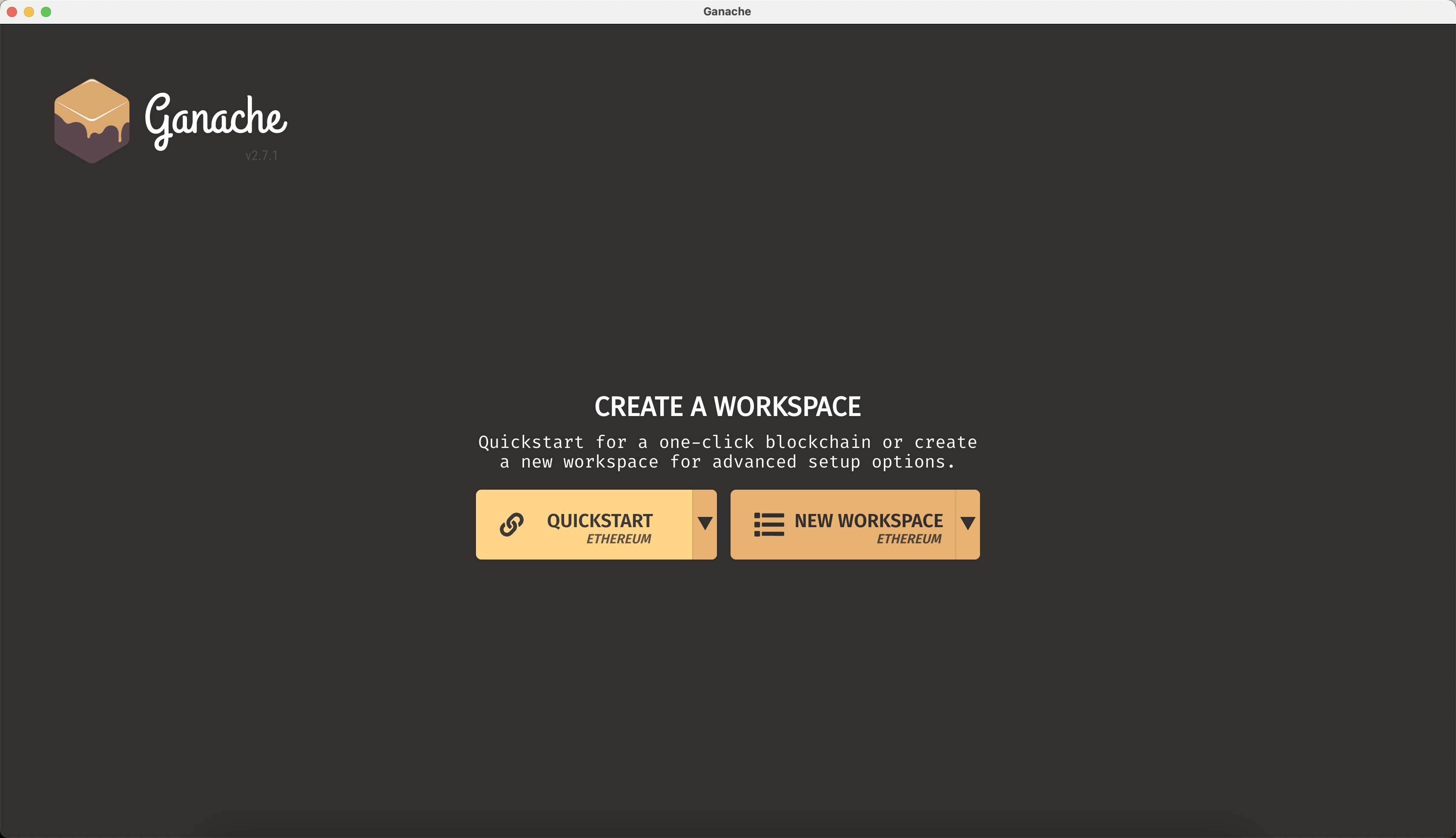Click the New Workspace Ethereum button
Viewport: 1456px width, 838px height.
[843, 524]
